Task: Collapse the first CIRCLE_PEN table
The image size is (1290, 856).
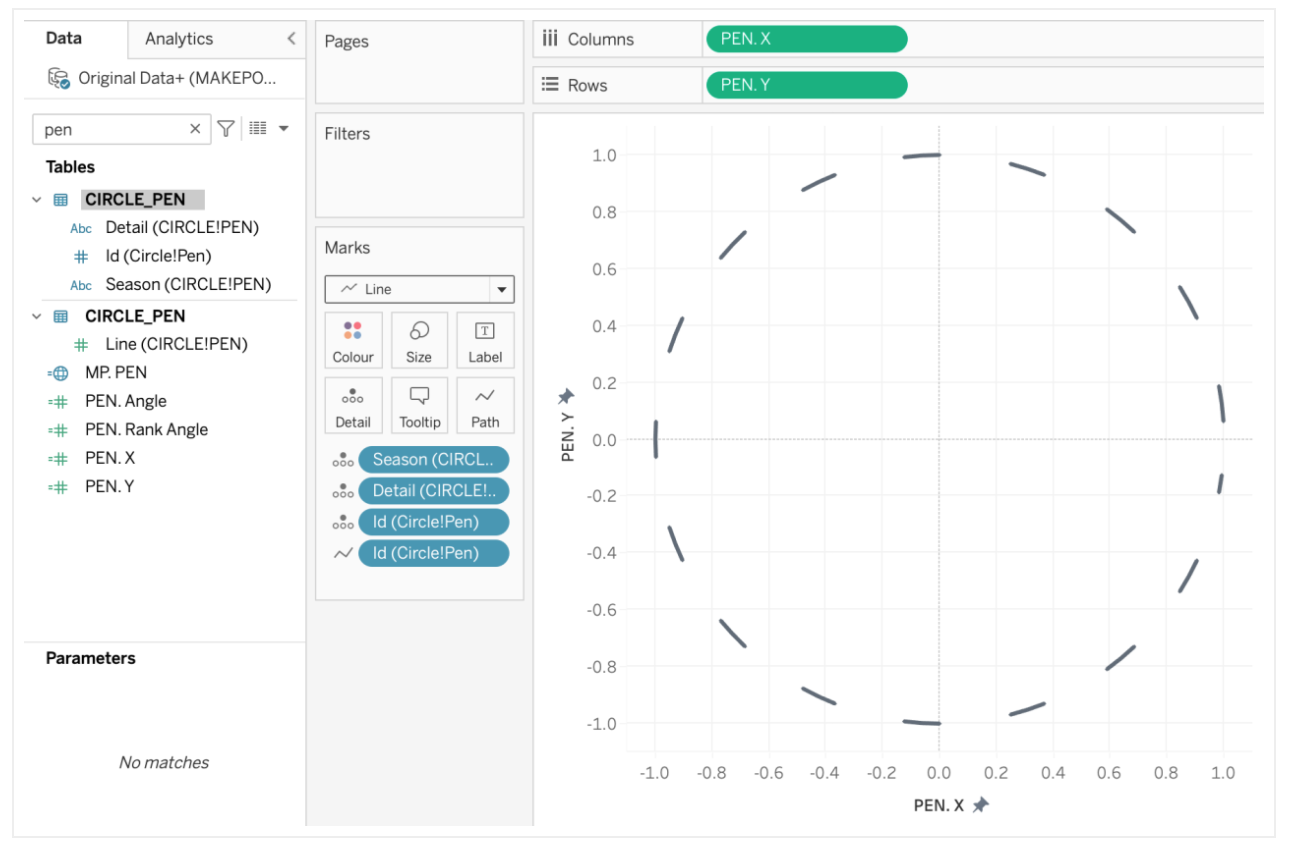Action: tap(37, 200)
